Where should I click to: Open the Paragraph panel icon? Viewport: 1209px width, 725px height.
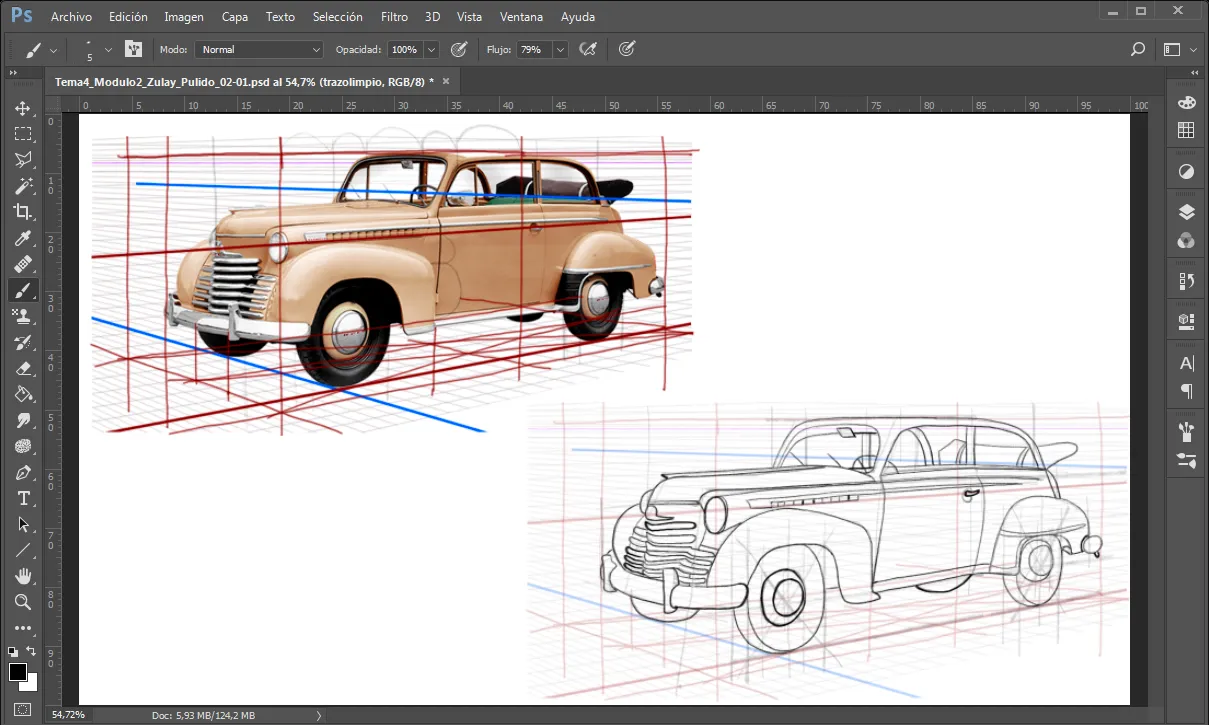pos(1187,390)
